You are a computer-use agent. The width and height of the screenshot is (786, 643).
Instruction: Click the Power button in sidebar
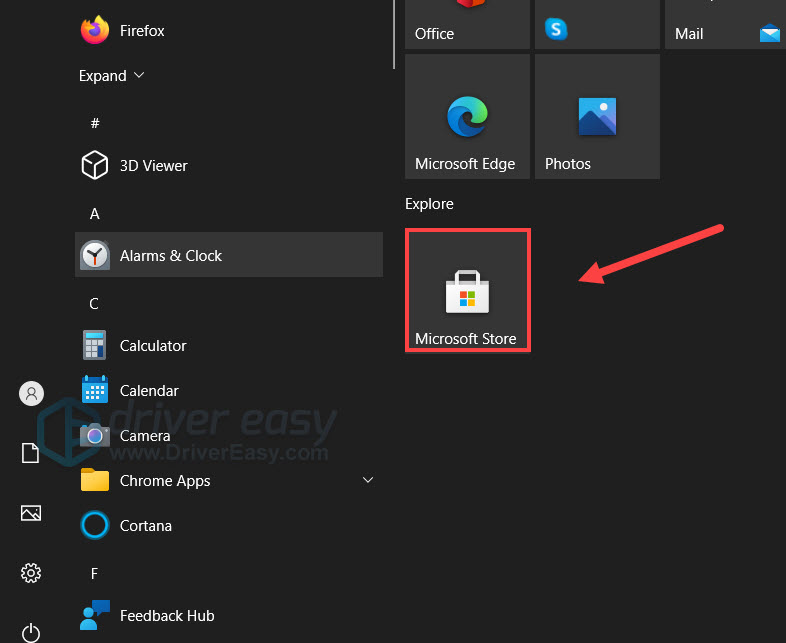click(x=31, y=632)
